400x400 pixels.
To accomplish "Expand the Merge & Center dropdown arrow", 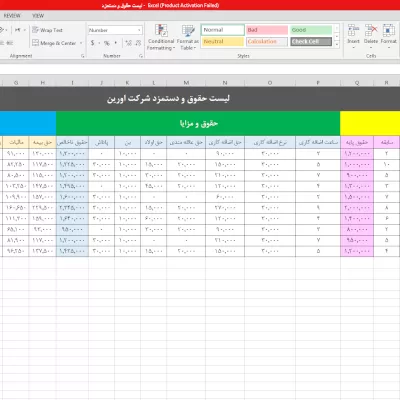I will [81, 43].
